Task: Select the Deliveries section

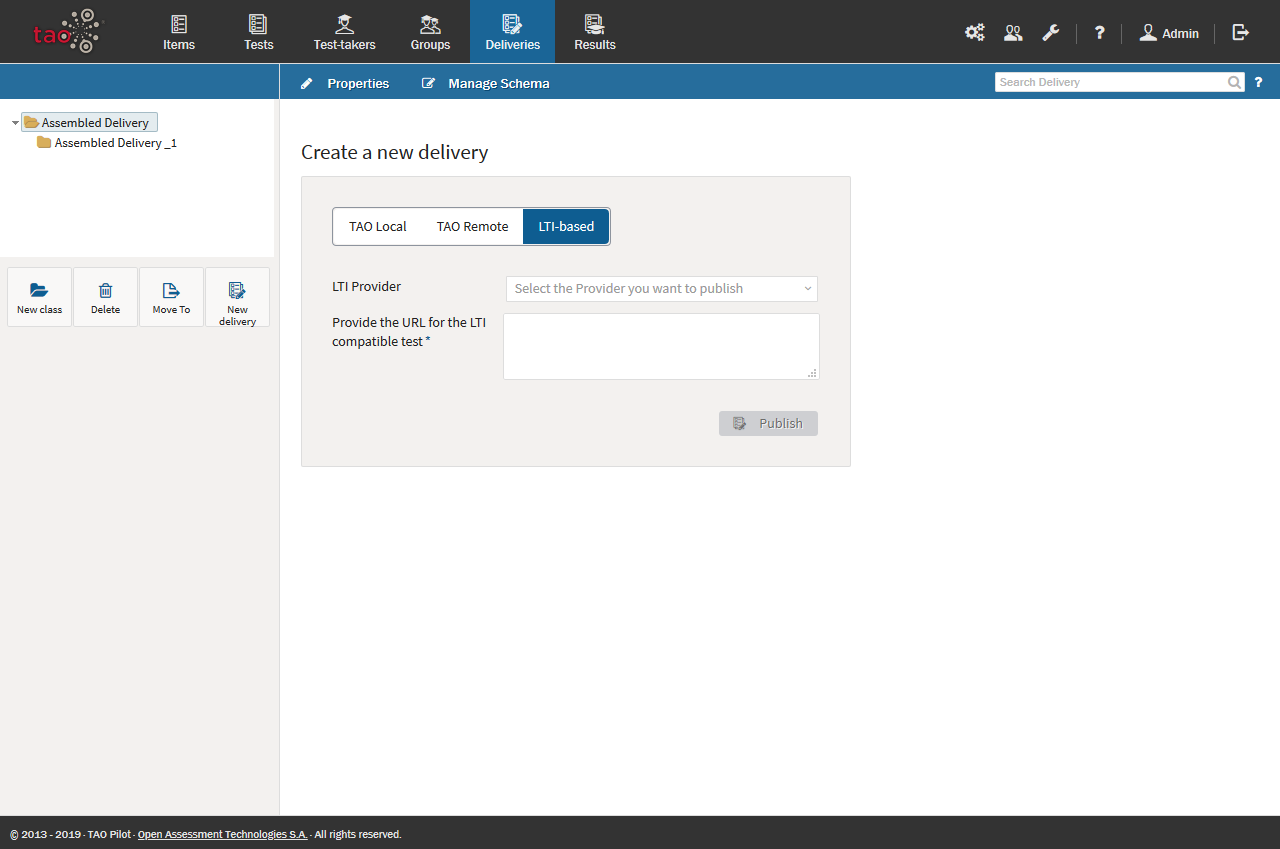Action: click(512, 32)
